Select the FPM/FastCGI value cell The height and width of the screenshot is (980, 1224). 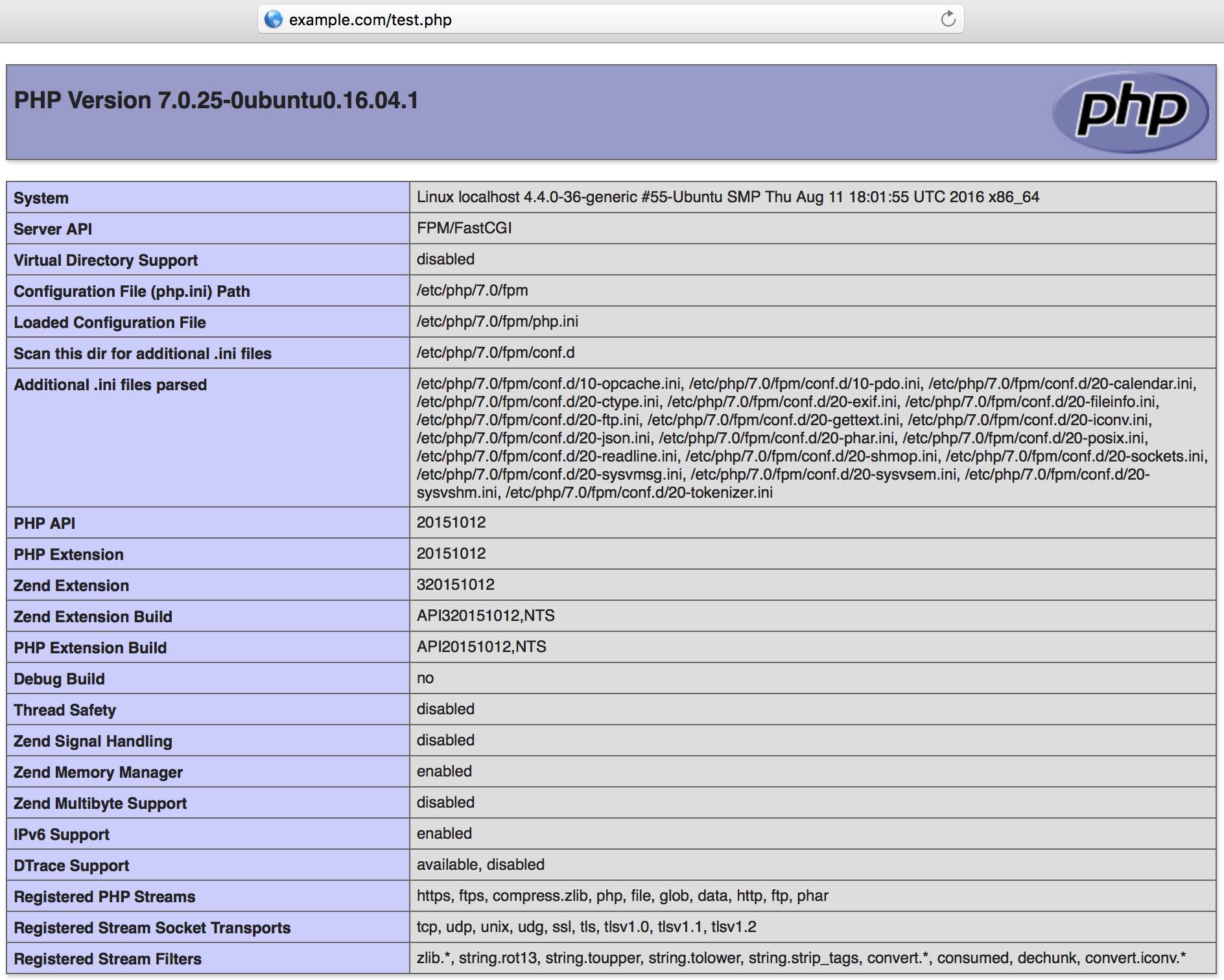465,228
